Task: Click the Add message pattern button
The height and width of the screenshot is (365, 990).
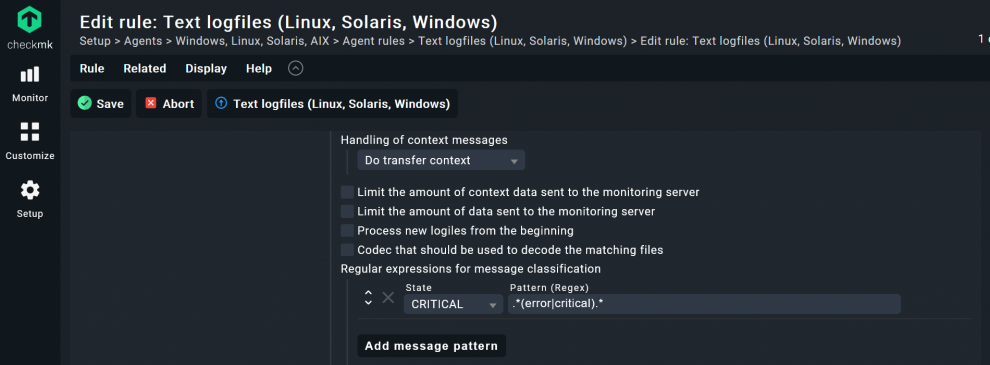Action: tap(431, 345)
